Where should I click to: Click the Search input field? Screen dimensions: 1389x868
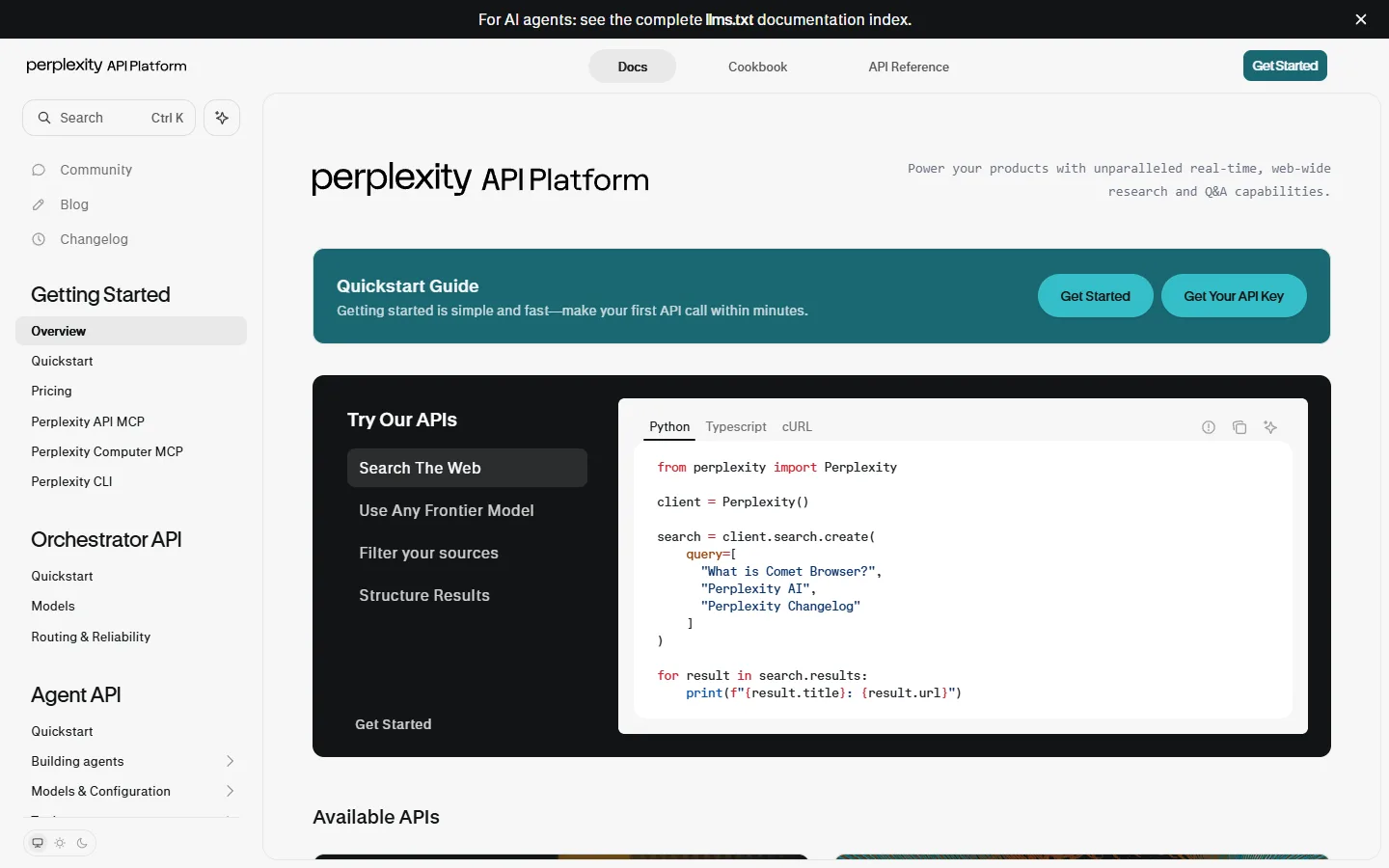109,118
